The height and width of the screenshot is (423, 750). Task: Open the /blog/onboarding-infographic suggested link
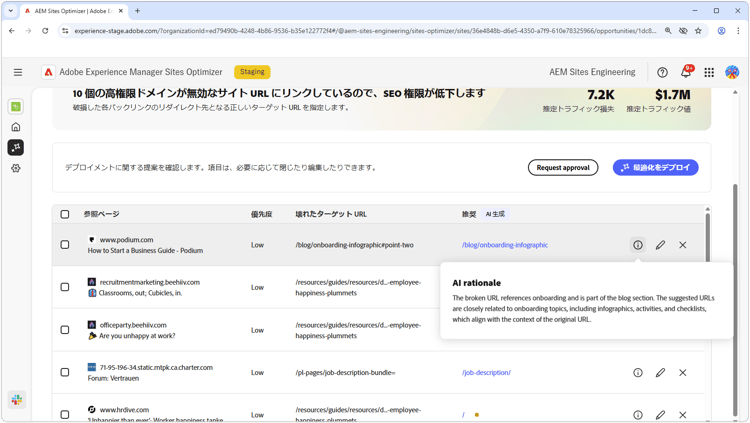(505, 245)
